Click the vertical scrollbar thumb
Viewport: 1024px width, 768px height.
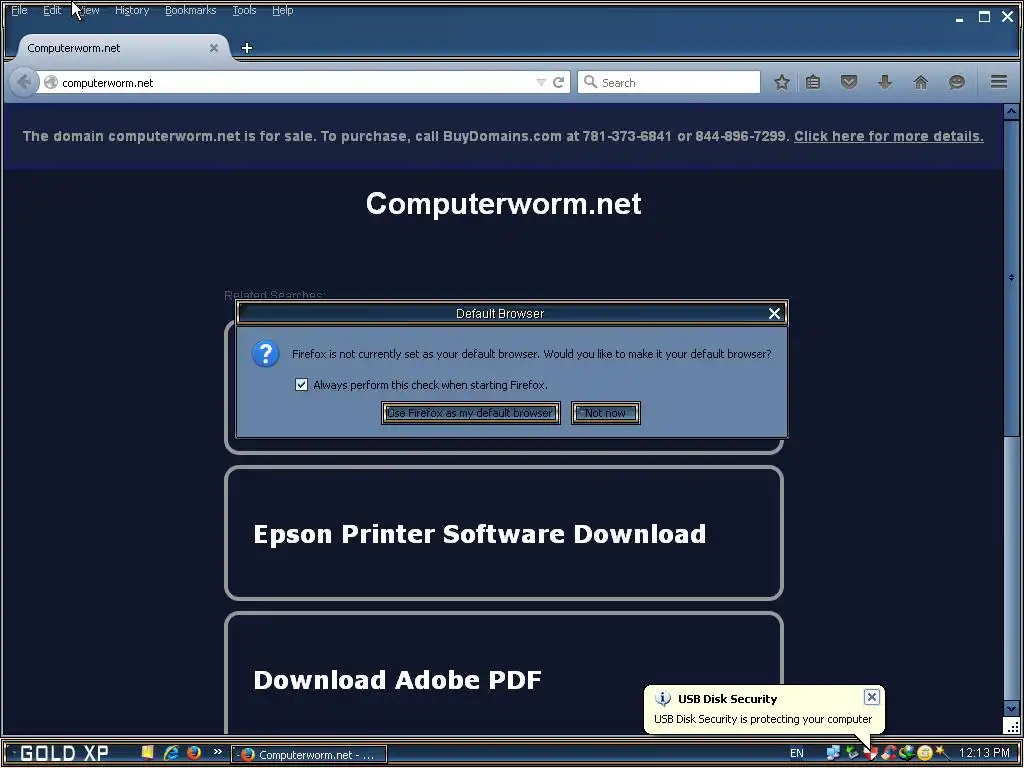tap(1011, 277)
